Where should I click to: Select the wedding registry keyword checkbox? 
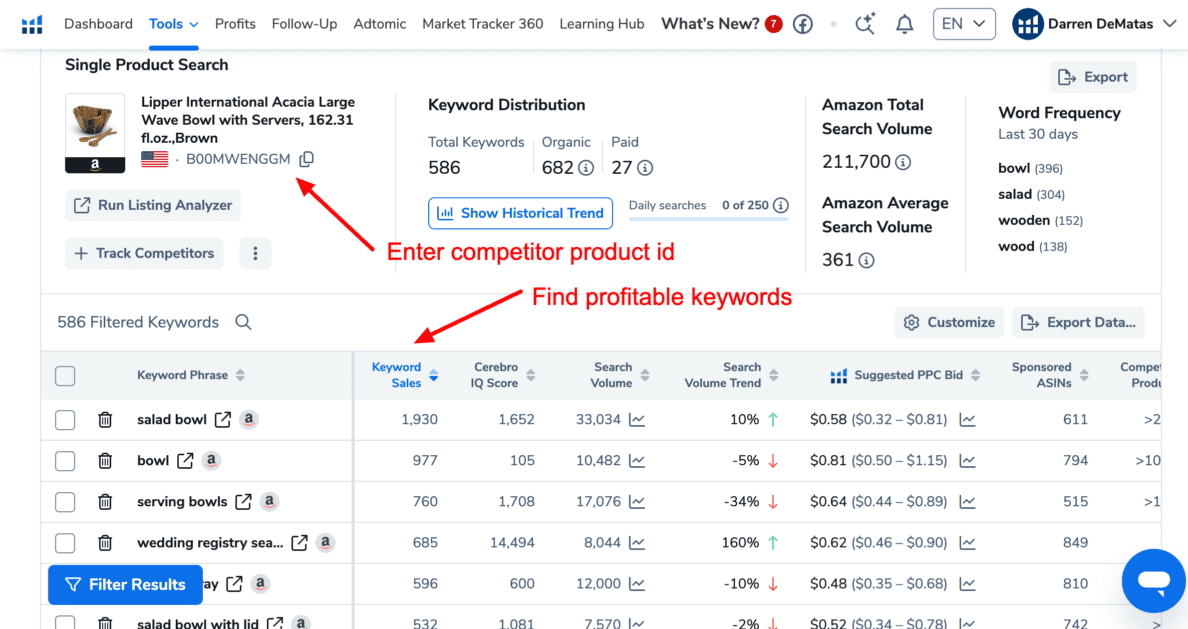[65, 543]
